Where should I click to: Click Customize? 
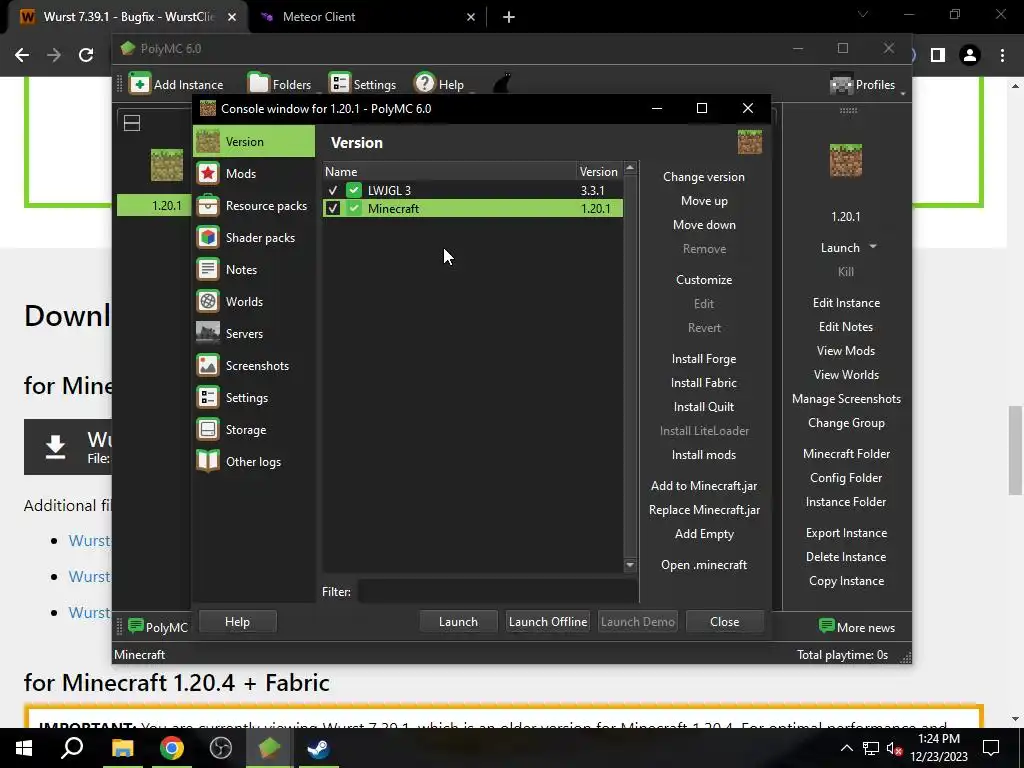point(704,280)
